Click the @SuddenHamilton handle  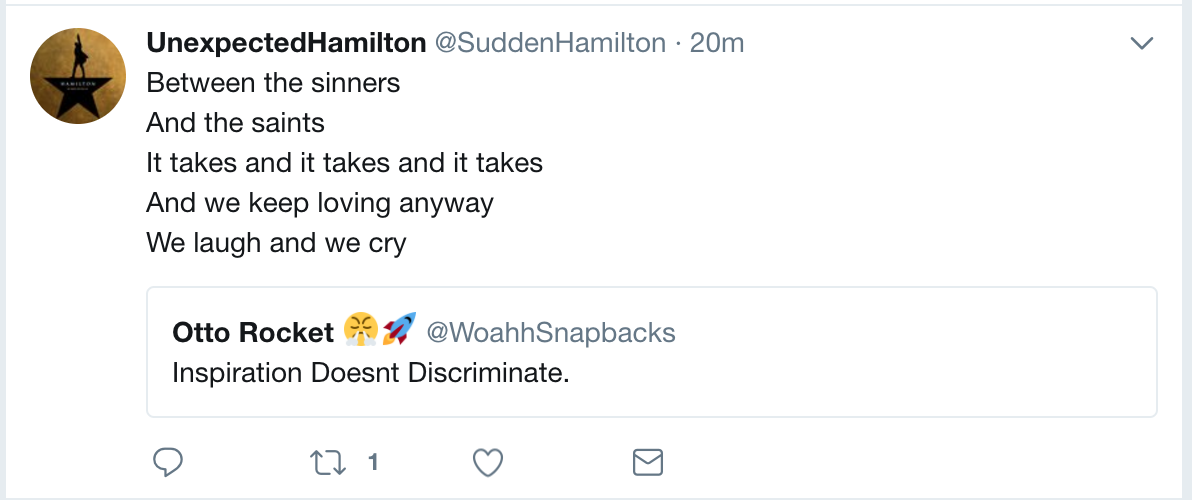coord(547,42)
